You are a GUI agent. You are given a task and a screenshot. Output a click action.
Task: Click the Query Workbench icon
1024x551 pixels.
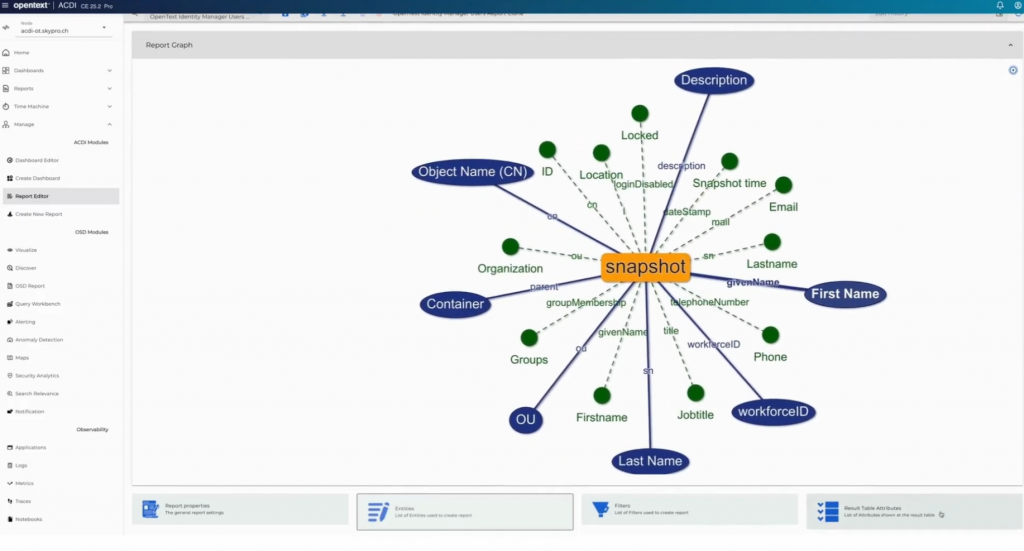click(10, 304)
